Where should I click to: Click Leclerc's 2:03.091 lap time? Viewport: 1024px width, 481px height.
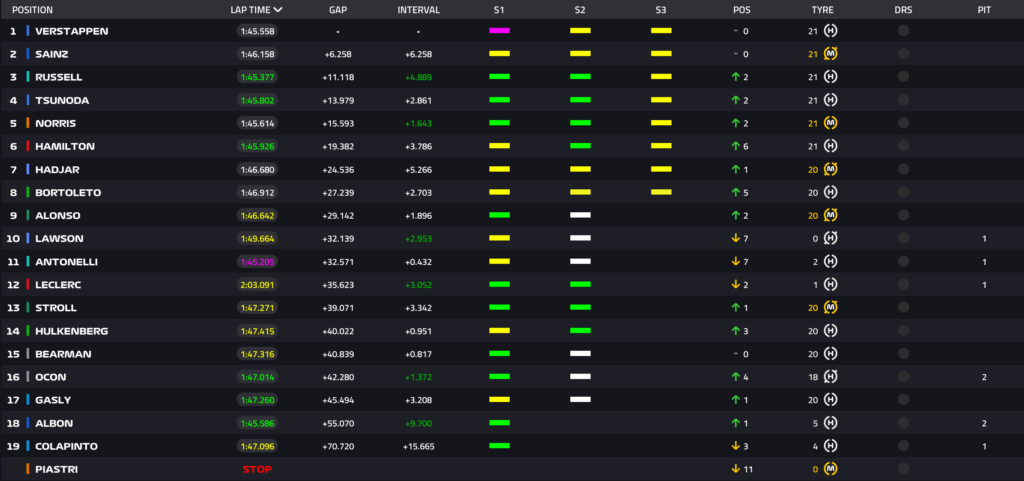257,284
